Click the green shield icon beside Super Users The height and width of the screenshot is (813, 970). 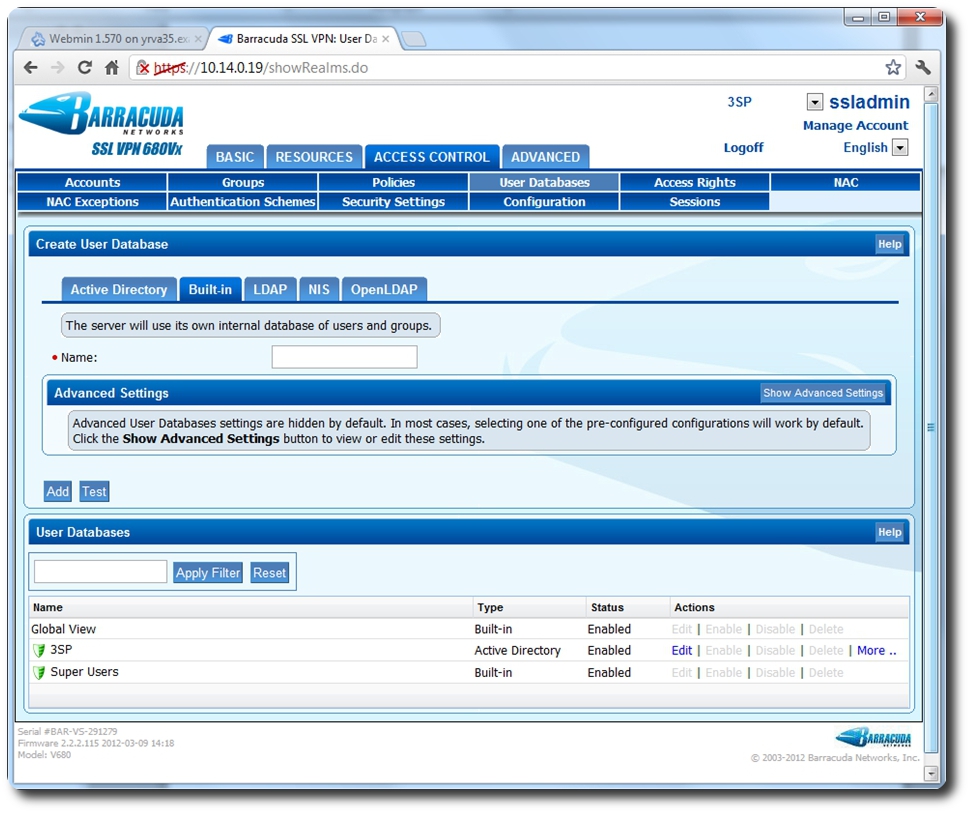click(x=39, y=673)
